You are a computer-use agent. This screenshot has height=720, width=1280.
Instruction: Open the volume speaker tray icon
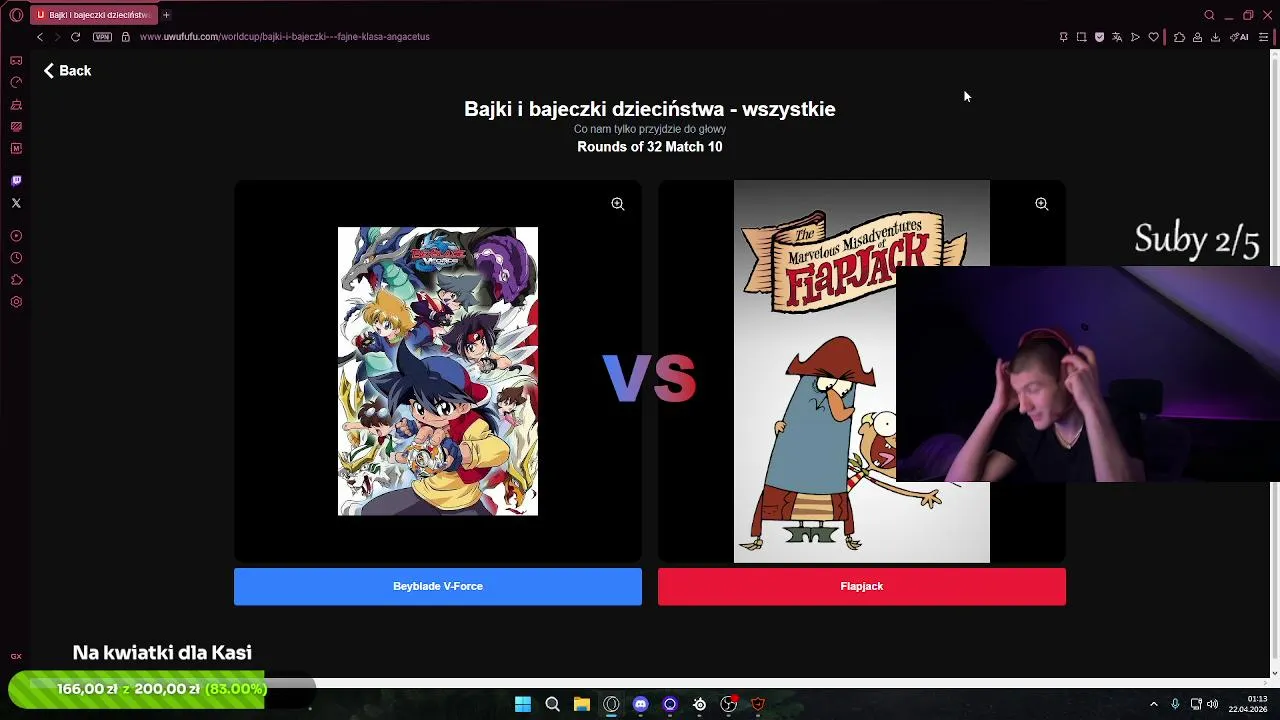[1212, 704]
